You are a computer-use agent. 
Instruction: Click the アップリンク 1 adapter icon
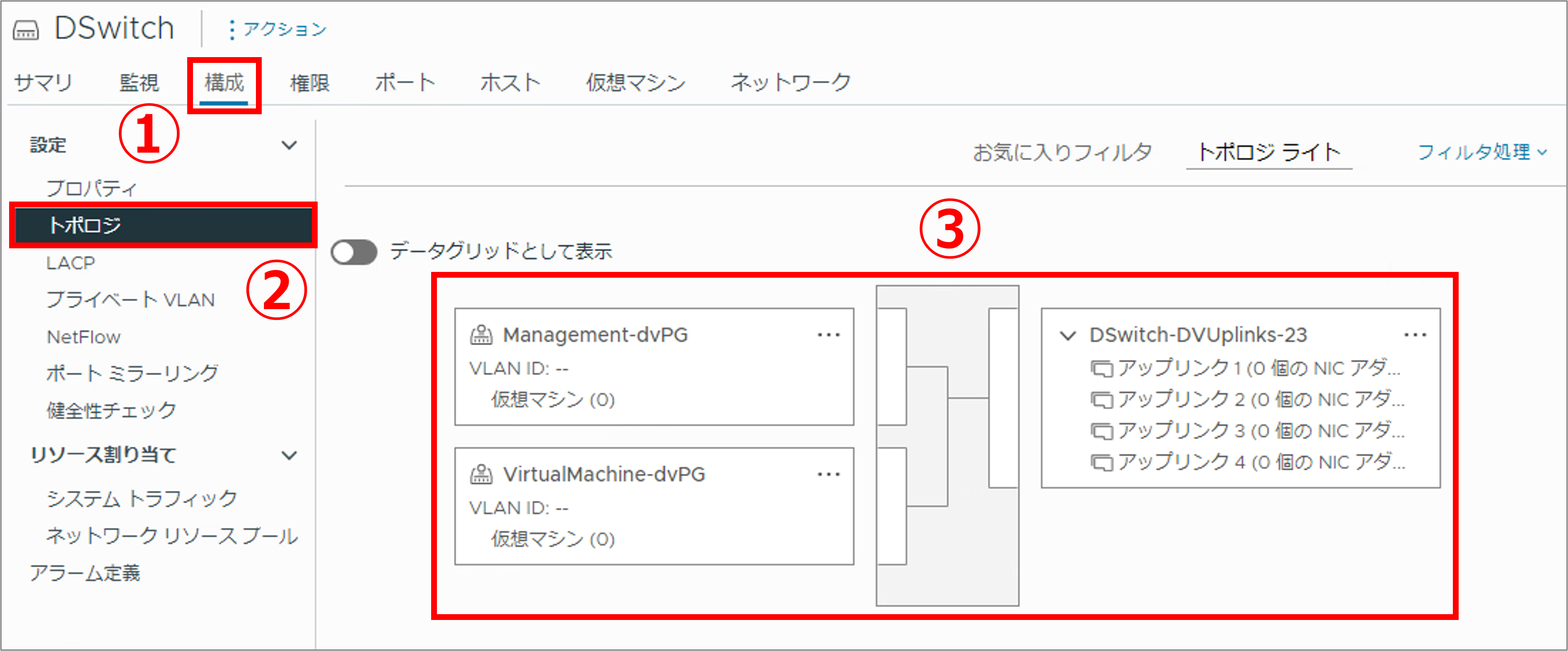[x=1102, y=369]
